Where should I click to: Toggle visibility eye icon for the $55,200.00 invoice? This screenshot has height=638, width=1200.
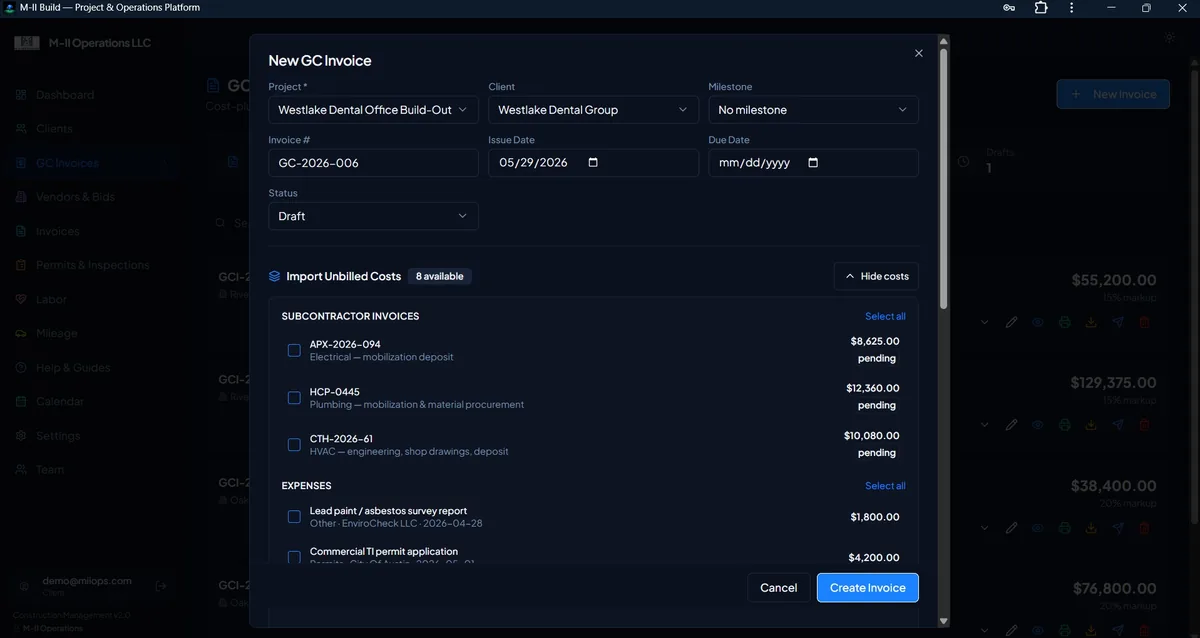click(x=1038, y=323)
